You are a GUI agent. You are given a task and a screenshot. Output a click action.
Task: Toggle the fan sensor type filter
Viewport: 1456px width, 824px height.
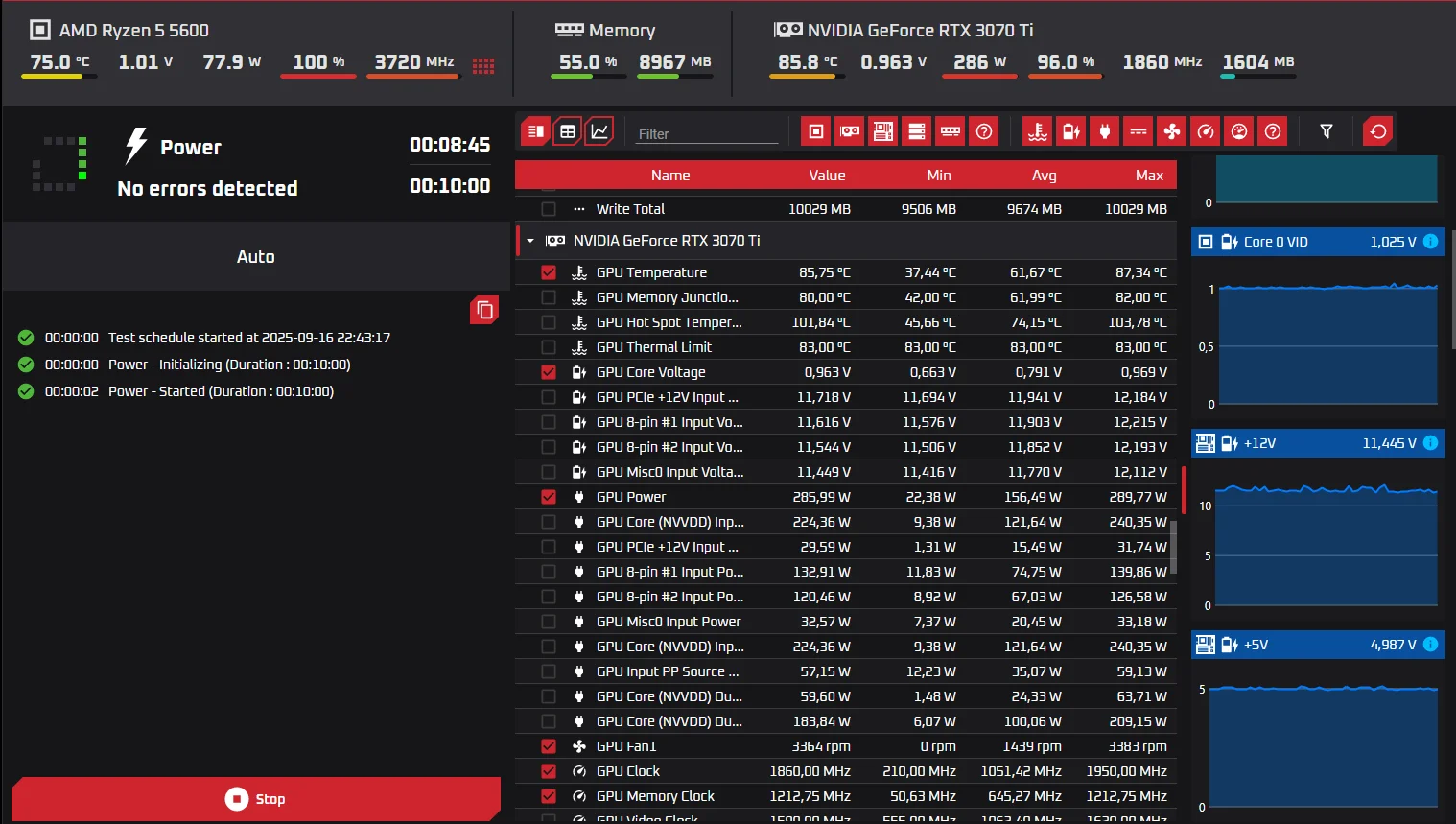point(1172,131)
